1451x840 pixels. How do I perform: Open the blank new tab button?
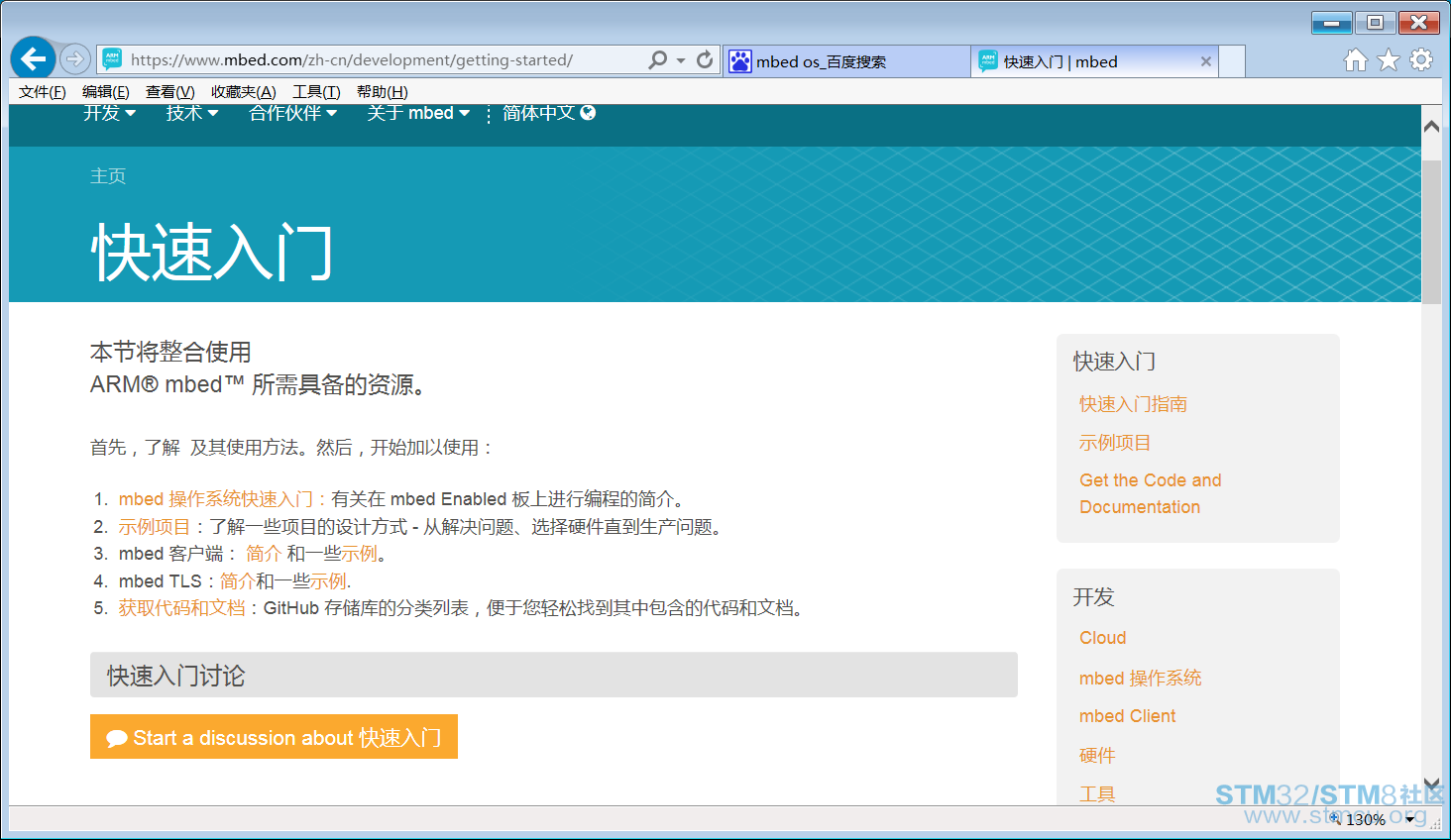[1232, 61]
